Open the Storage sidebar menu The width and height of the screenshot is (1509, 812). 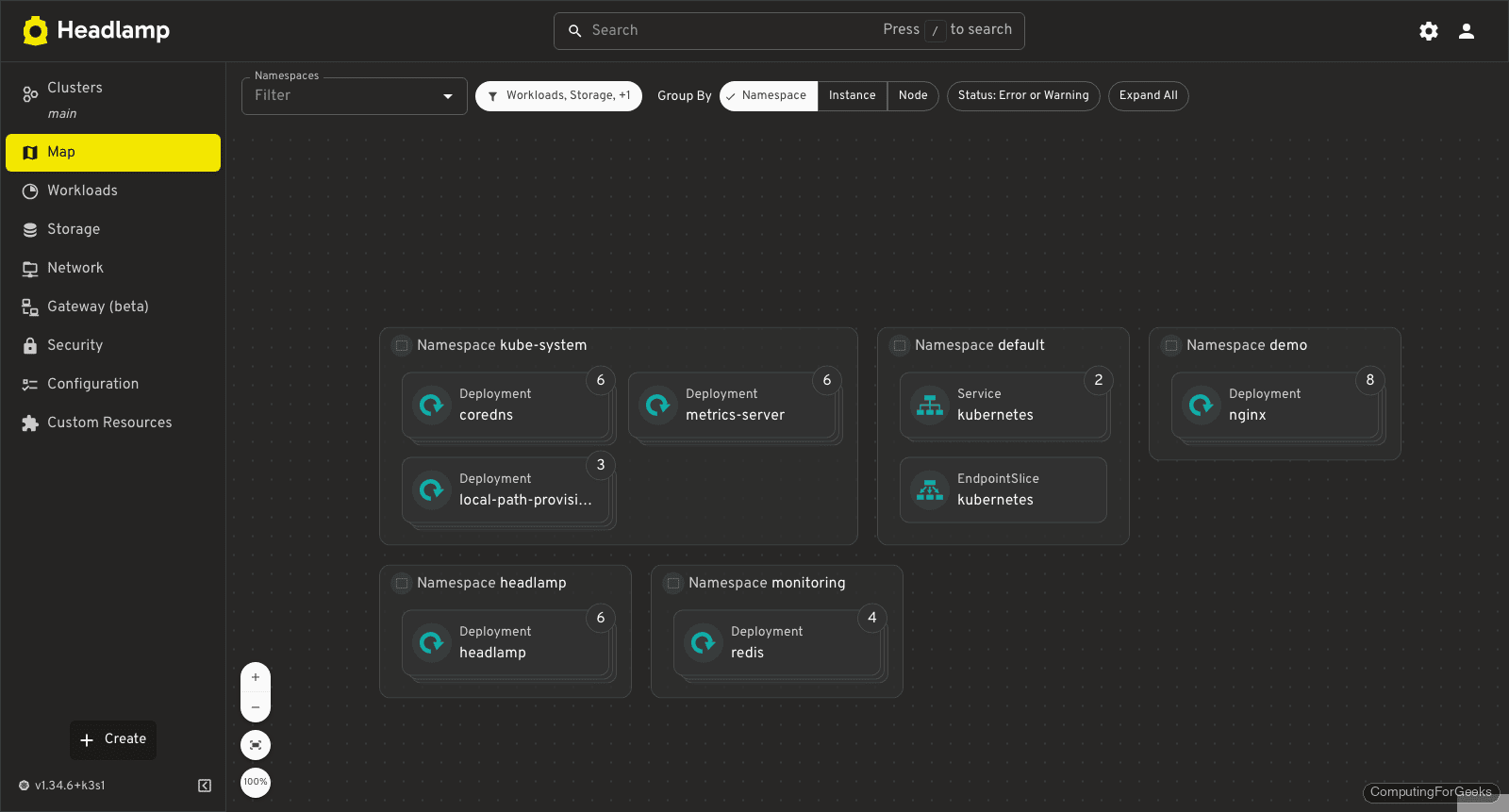click(113, 230)
